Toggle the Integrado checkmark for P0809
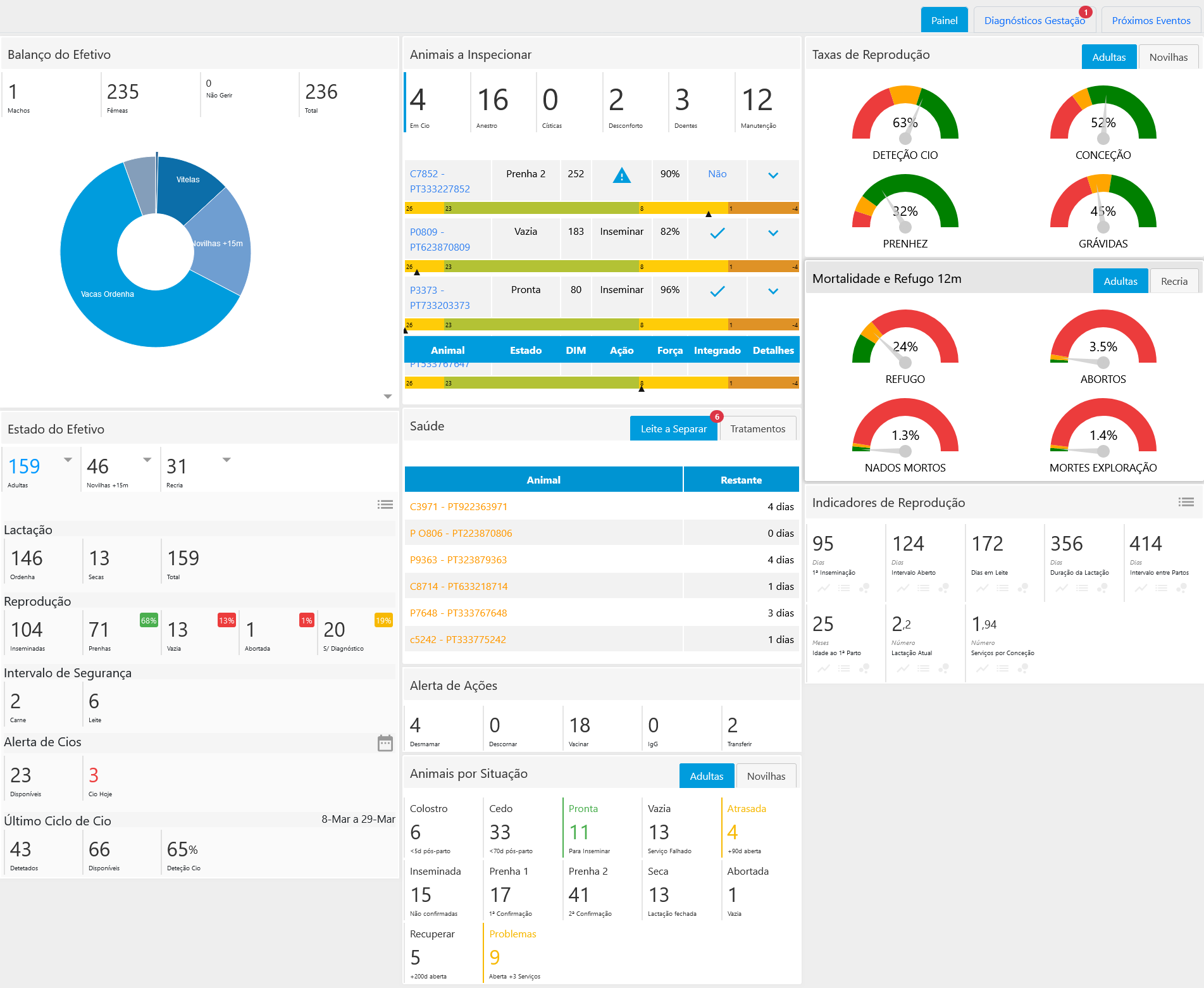The height and width of the screenshot is (988, 1204). click(717, 234)
